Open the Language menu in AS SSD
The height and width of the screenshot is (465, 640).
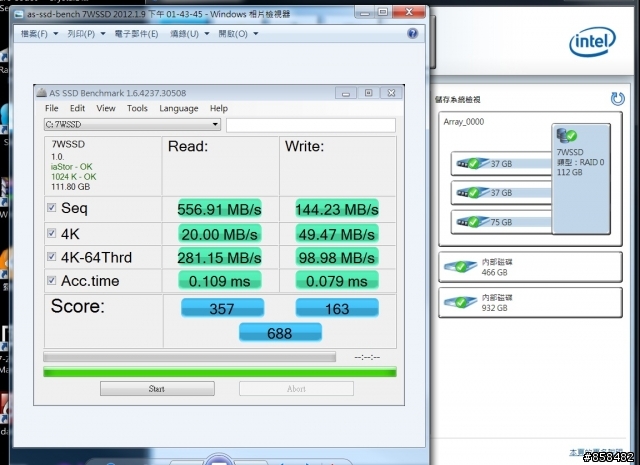(179, 108)
